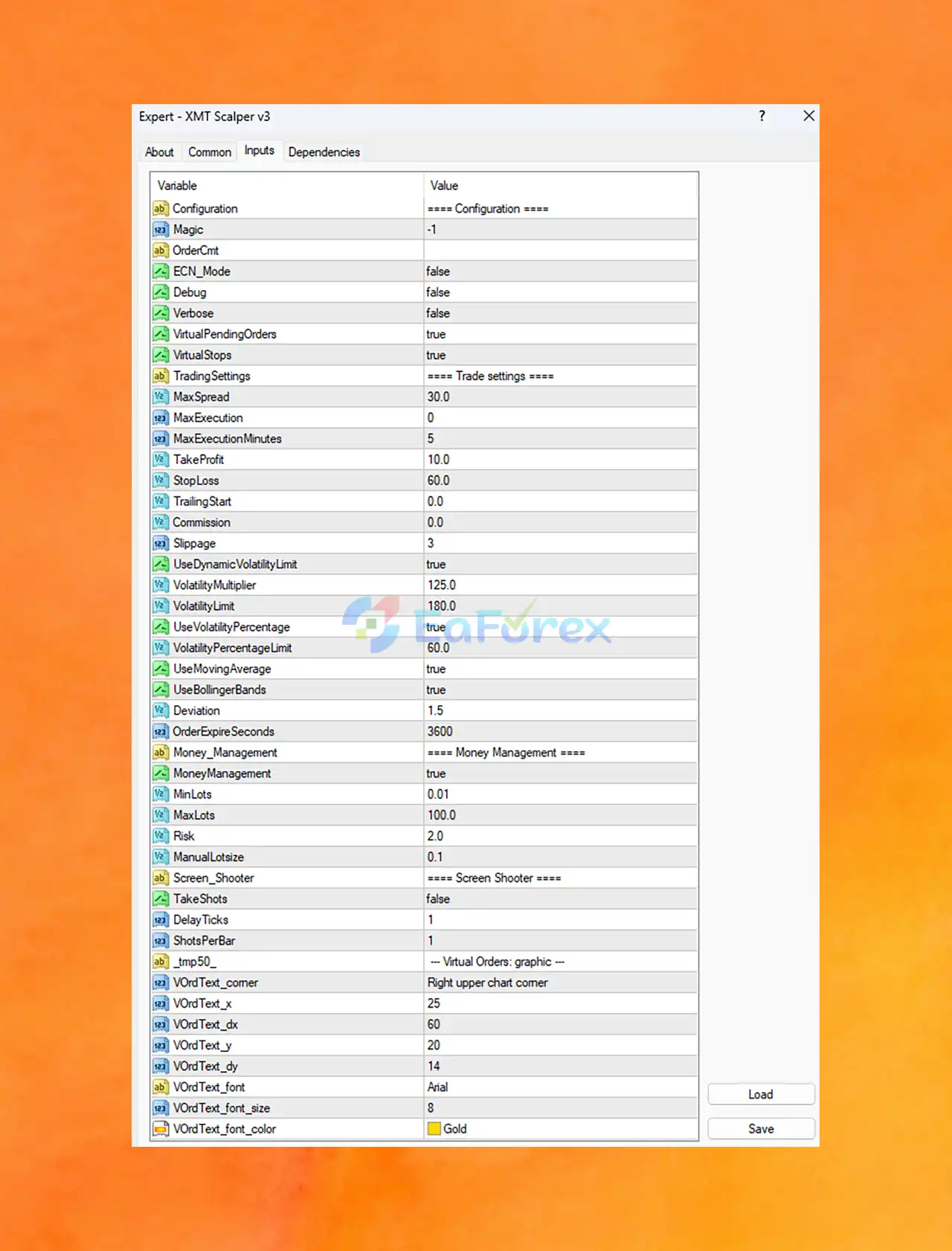Click the OrderExpireSeconds integer icon

tap(160, 732)
